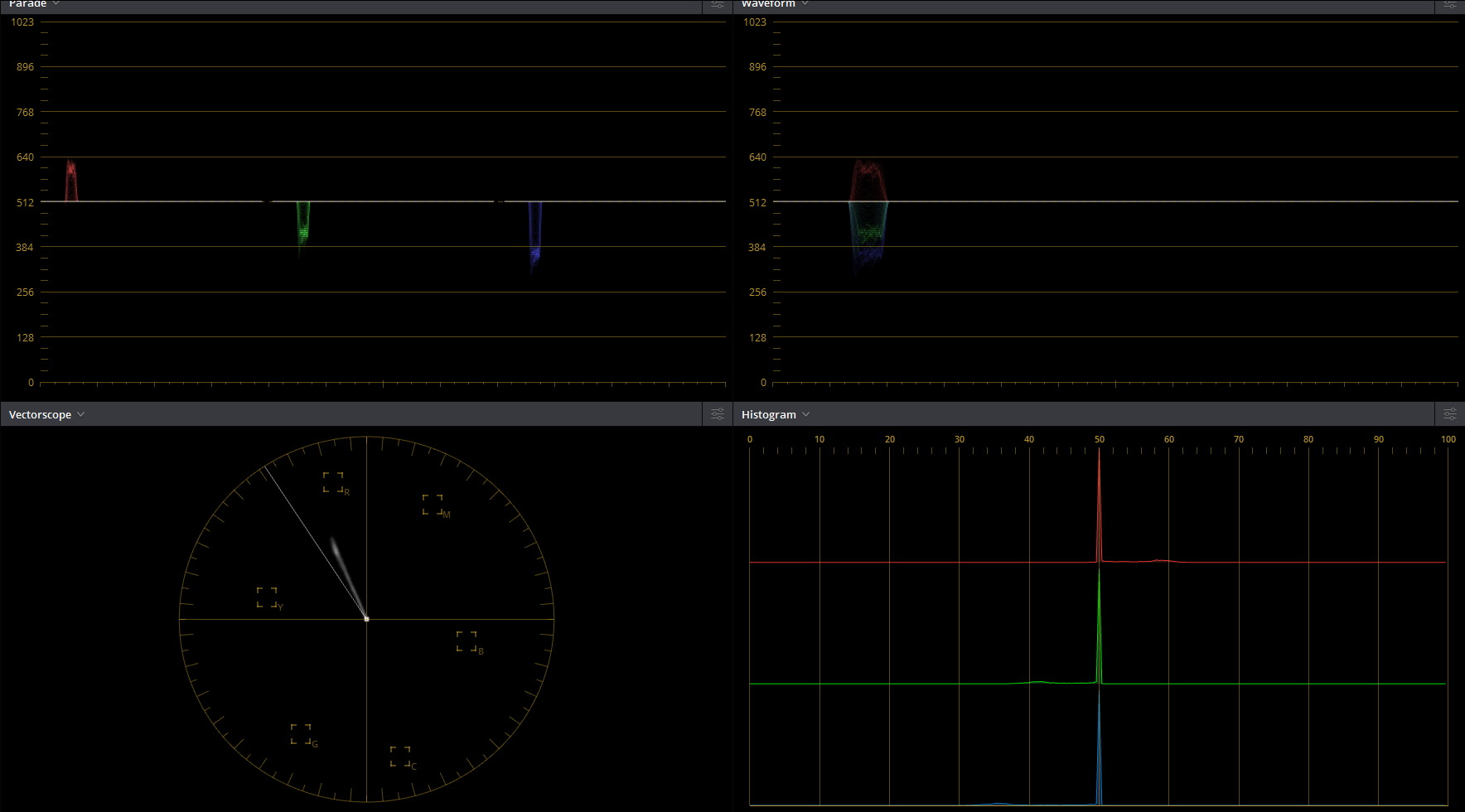
Task: Click the 512 scale label in Parade
Action: pyautogui.click(x=26, y=202)
